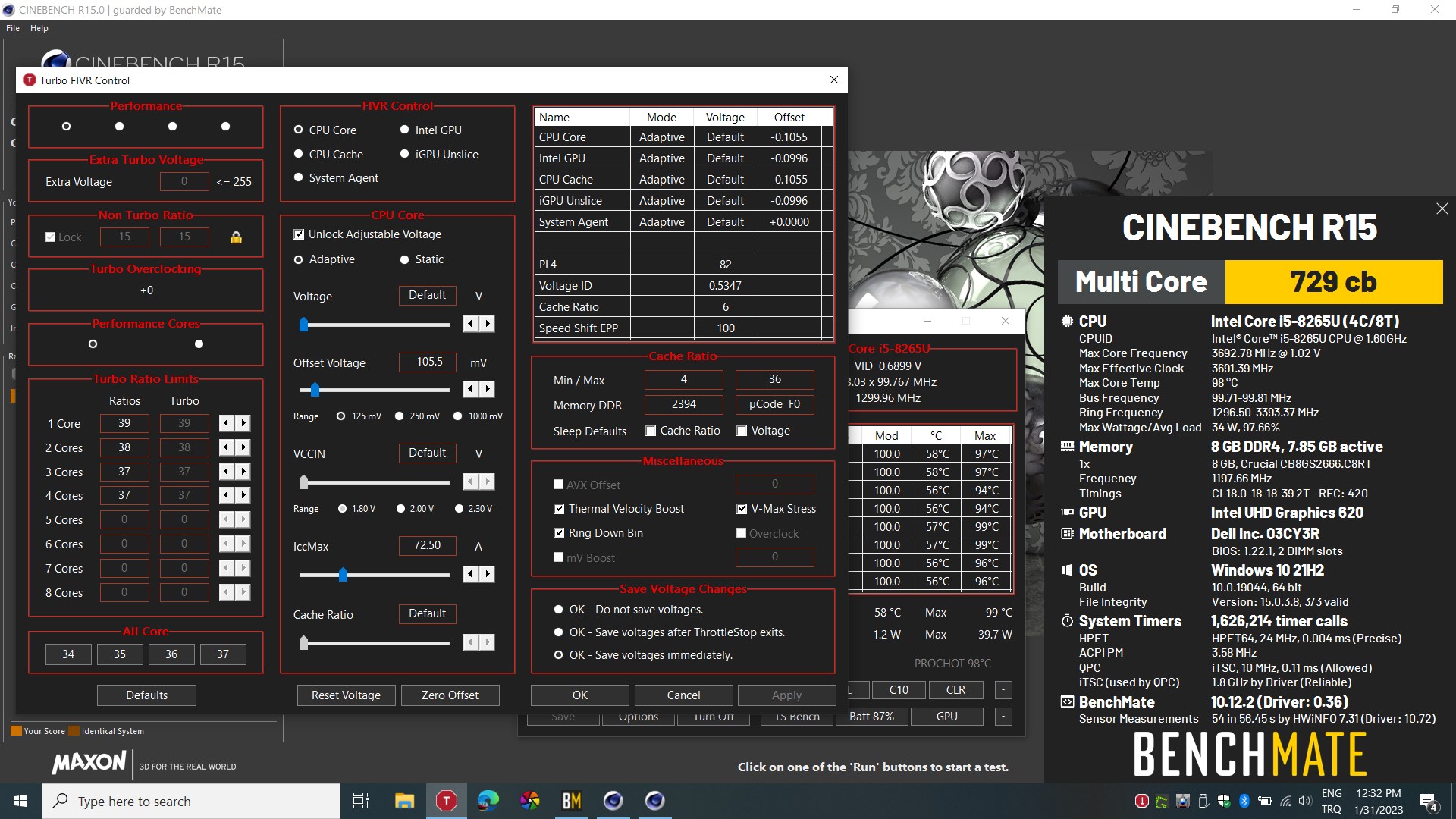1456x819 pixels.
Task: Open the File menu in Cinebench
Action: tap(13, 28)
